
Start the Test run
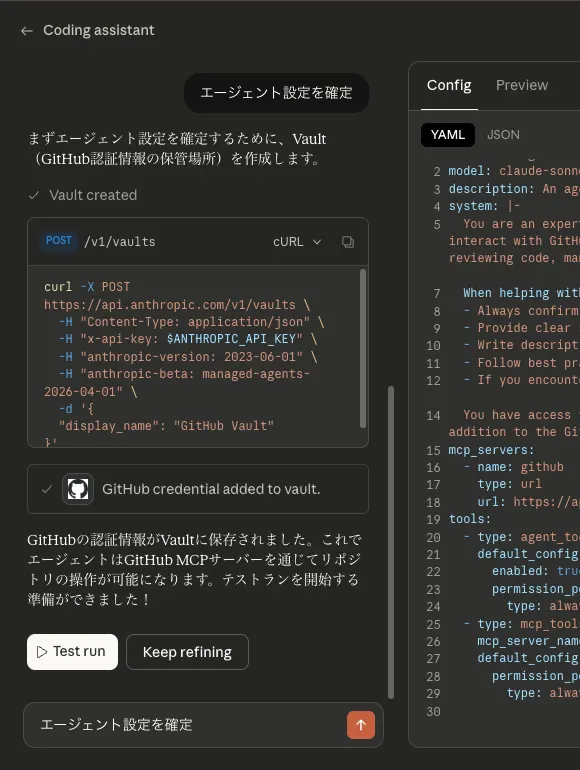pos(72,652)
